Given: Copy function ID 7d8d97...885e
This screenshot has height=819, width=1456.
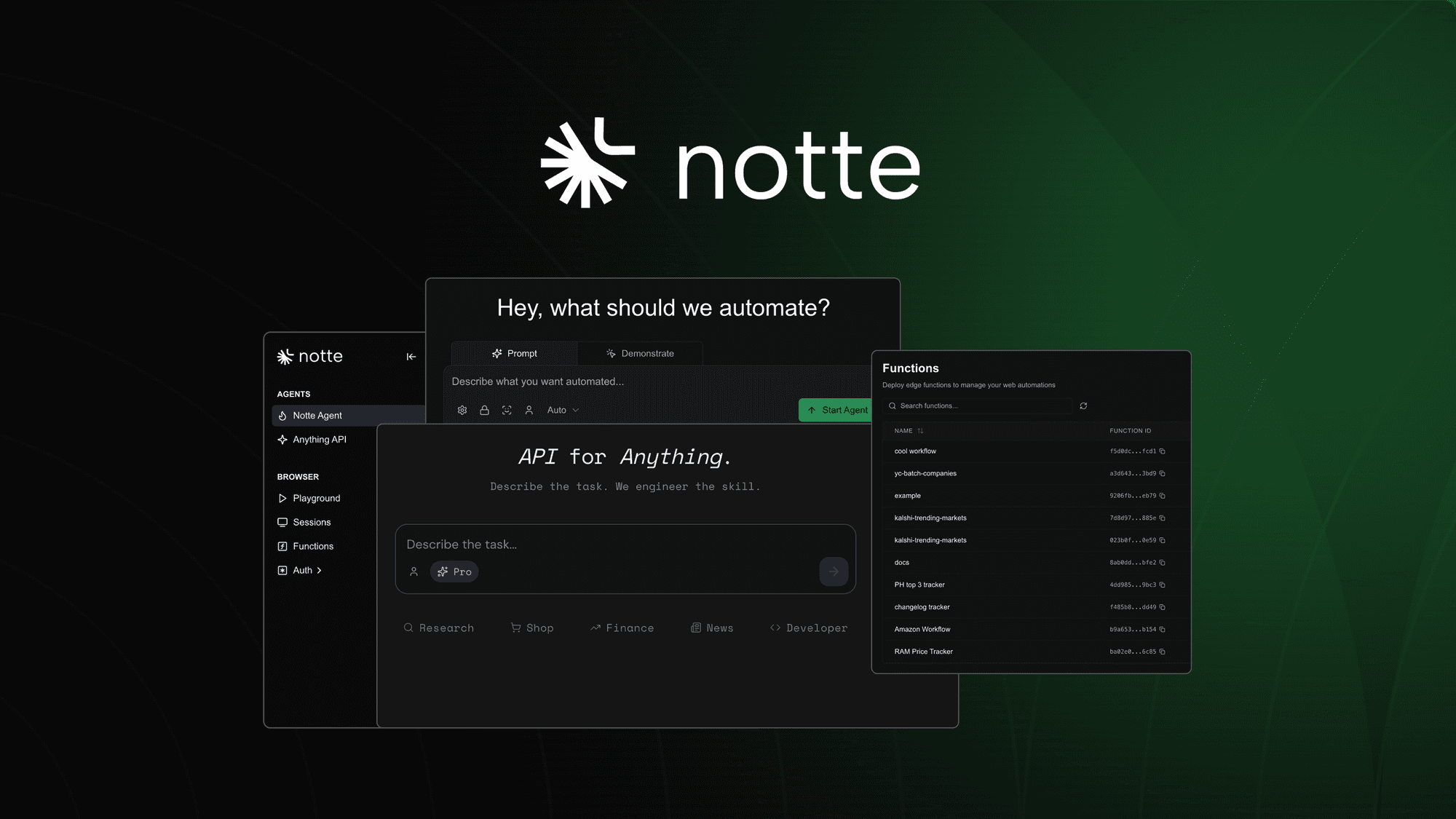Looking at the screenshot, I should (1163, 518).
